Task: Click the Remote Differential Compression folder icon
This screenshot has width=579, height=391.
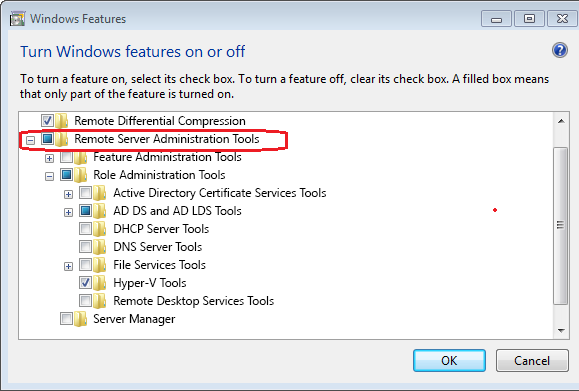Action: 61,121
